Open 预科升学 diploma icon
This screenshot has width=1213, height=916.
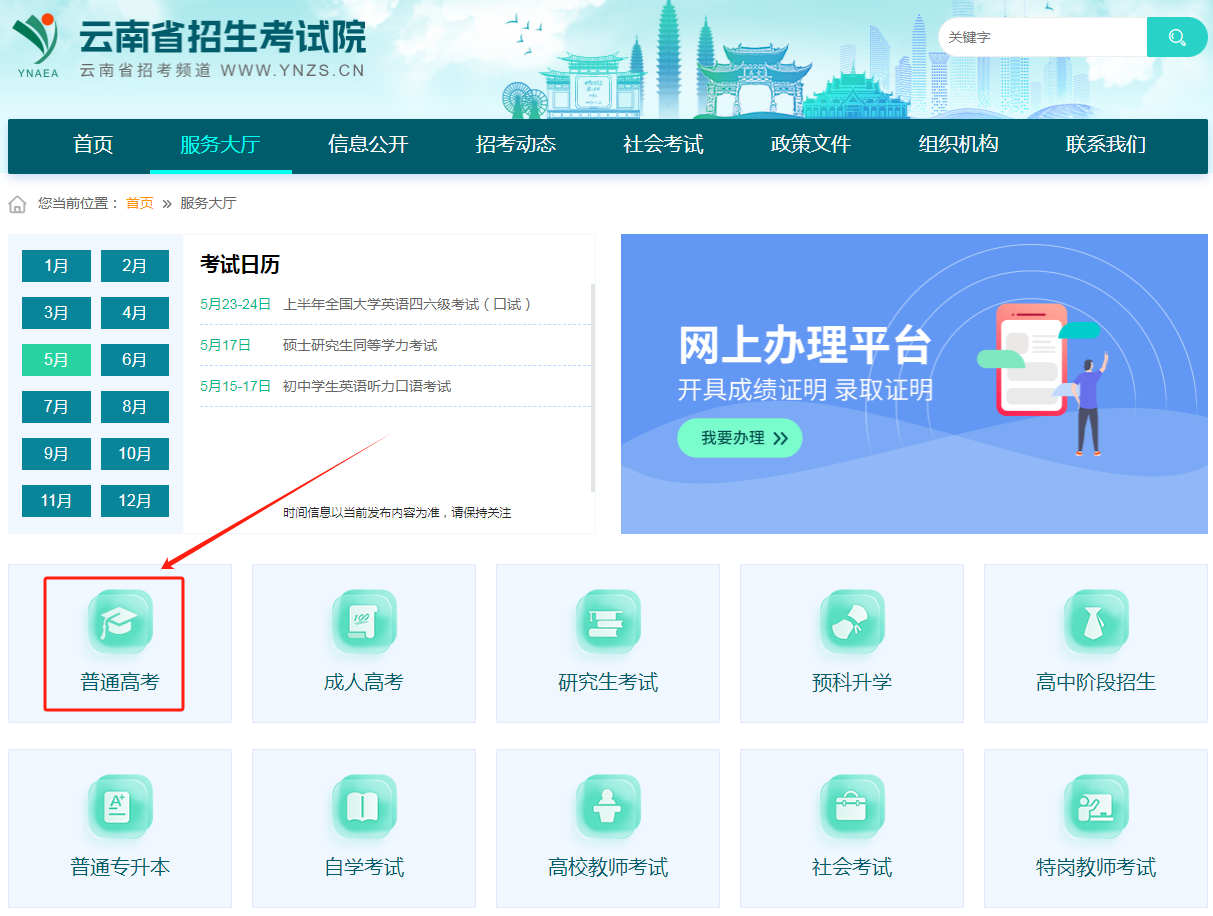(852, 622)
